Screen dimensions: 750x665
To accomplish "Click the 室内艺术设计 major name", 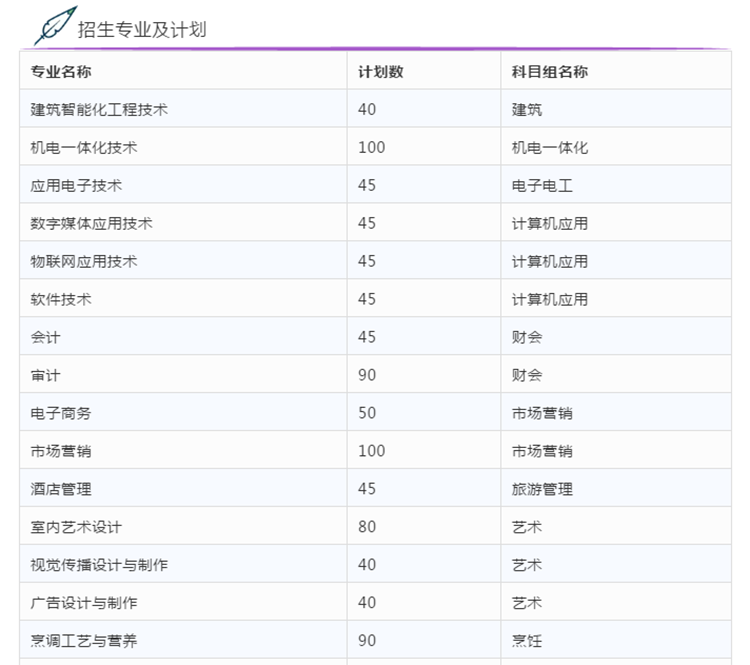I will [x=77, y=527].
